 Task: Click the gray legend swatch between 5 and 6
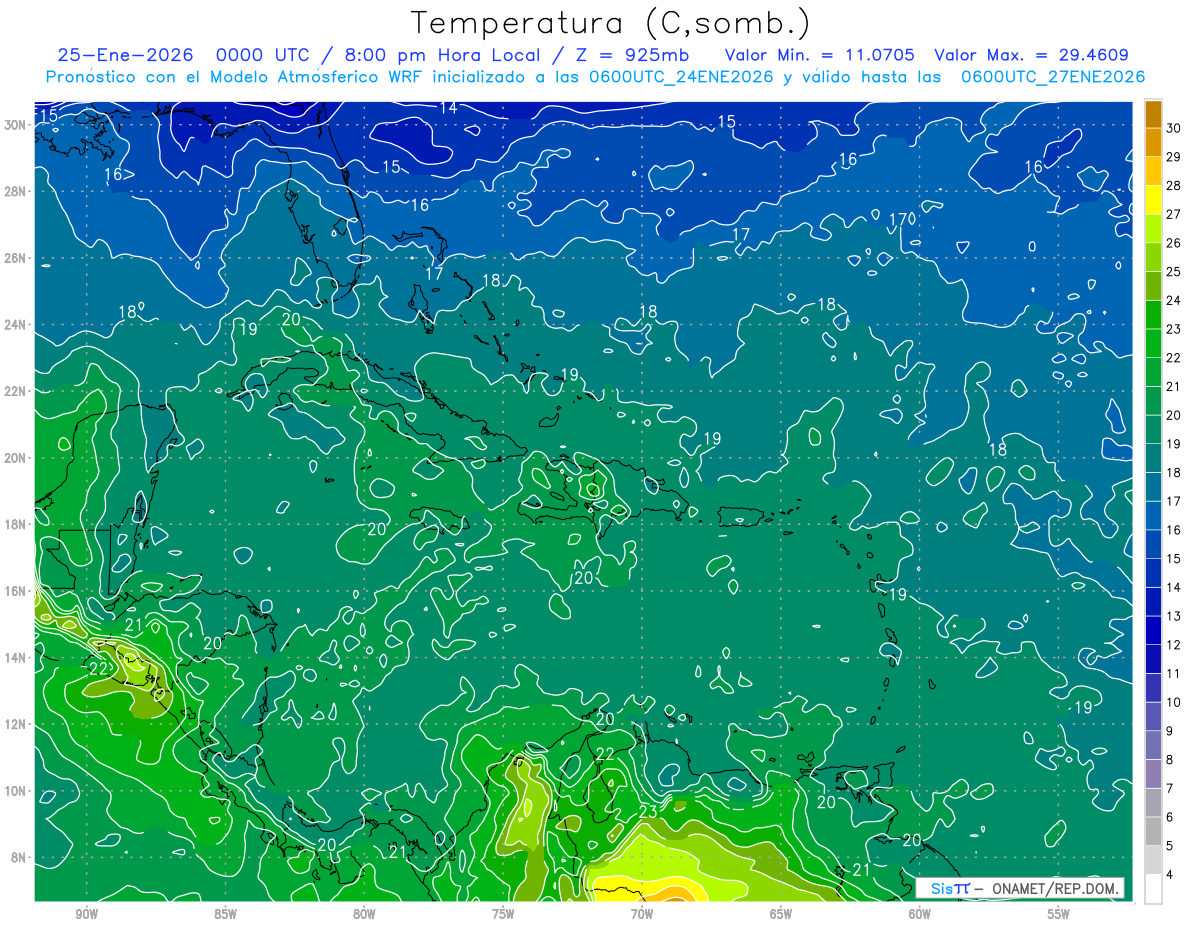tap(1153, 832)
